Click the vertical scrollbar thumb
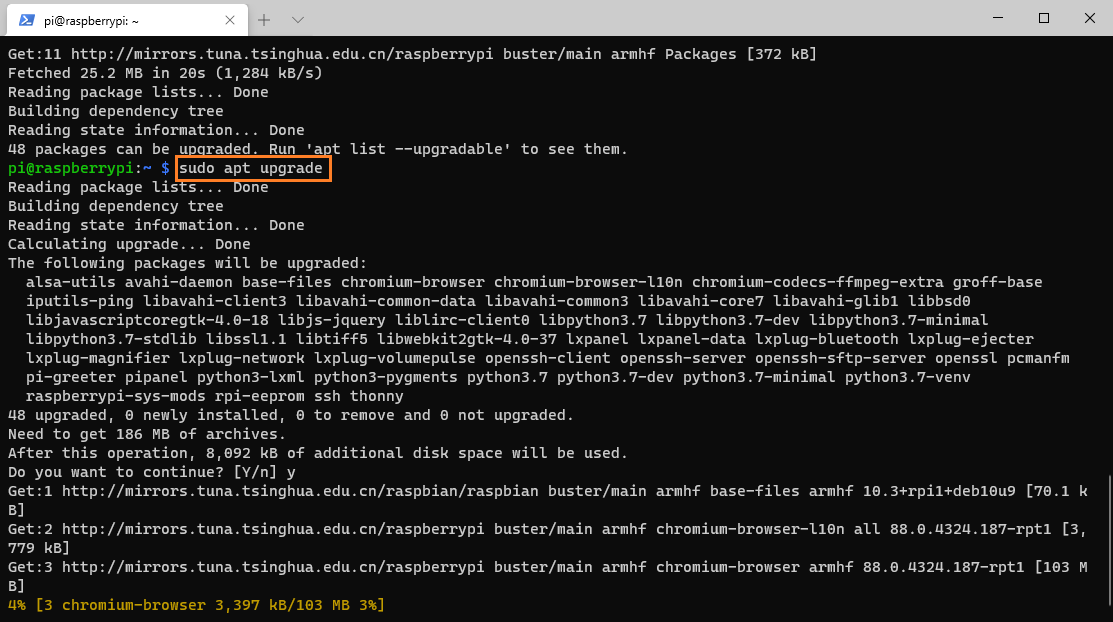Screen dimensions: 1113x622 [1109, 540]
